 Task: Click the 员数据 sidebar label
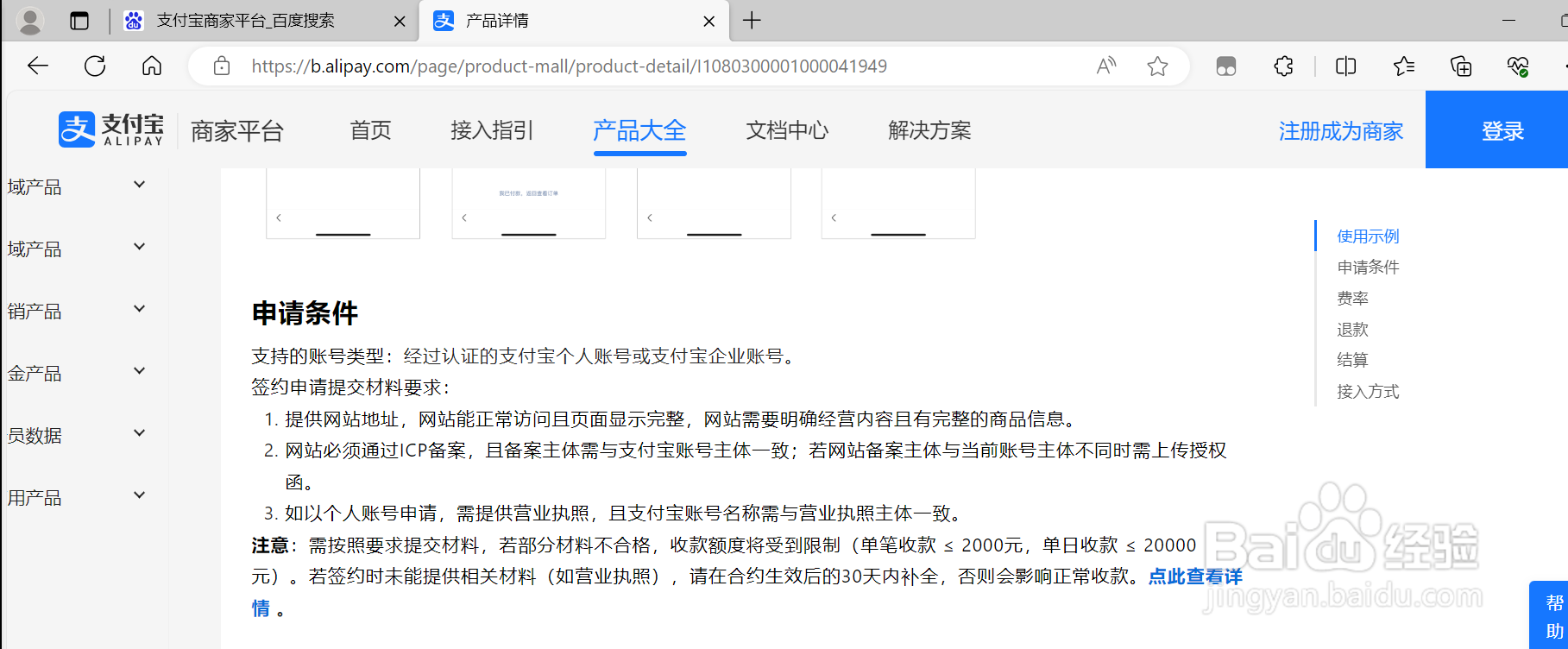click(35, 435)
